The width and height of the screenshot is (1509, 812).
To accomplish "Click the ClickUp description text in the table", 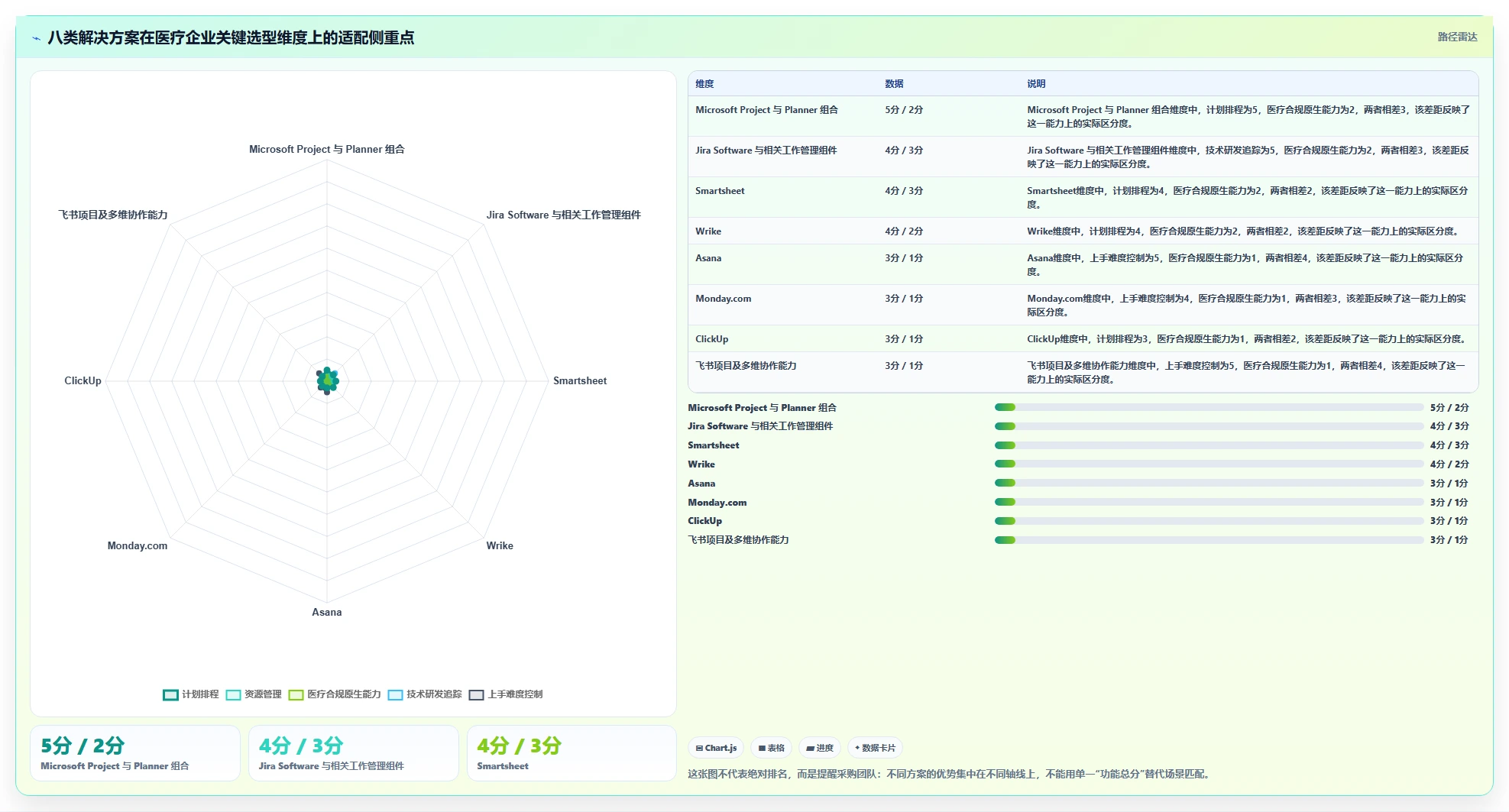I will tap(1246, 339).
